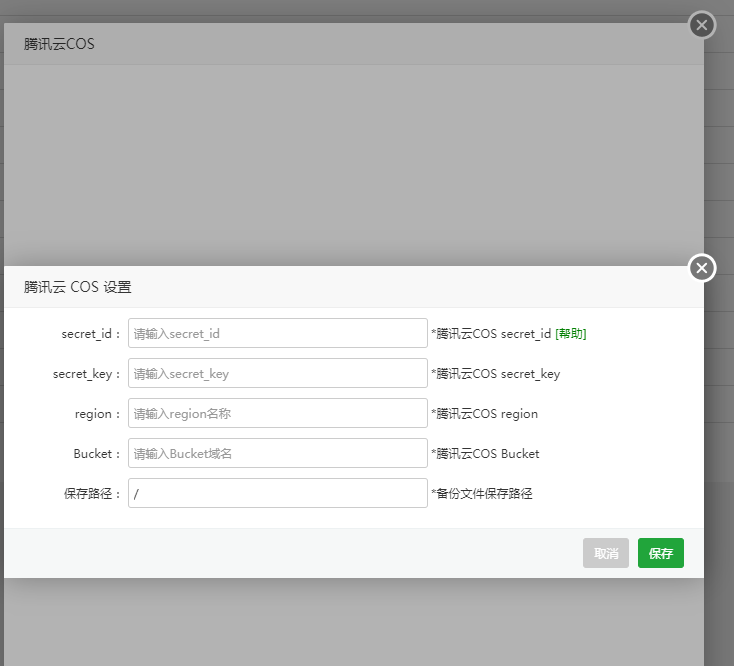734x666 pixels.
Task: Click the secret_id field label
Action: (x=91, y=334)
